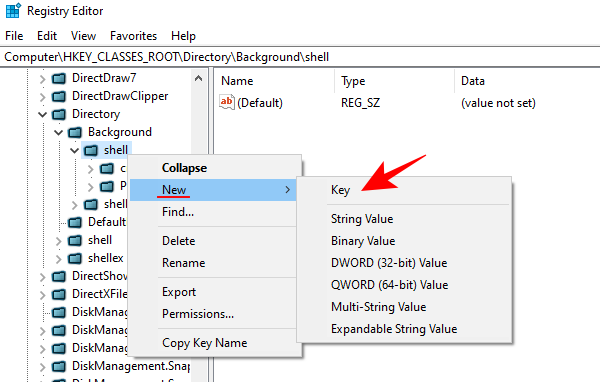Click the Background key folder icon
Image resolution: width=600 pixels, height=382 pixels.
[x=75, y=132]
